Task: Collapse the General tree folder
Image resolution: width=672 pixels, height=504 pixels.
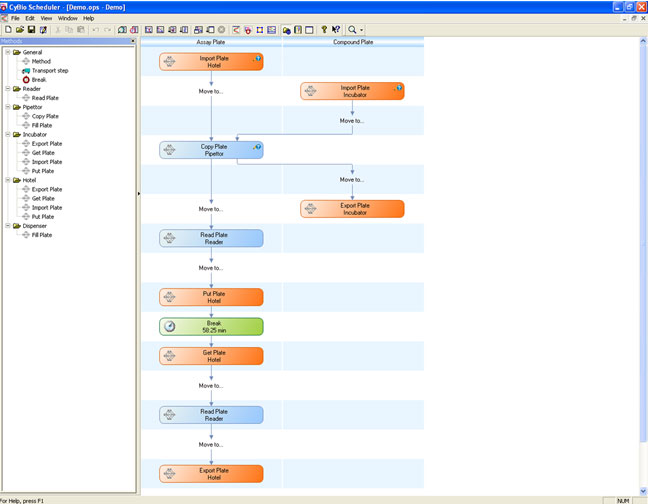Action: [8, 52]
